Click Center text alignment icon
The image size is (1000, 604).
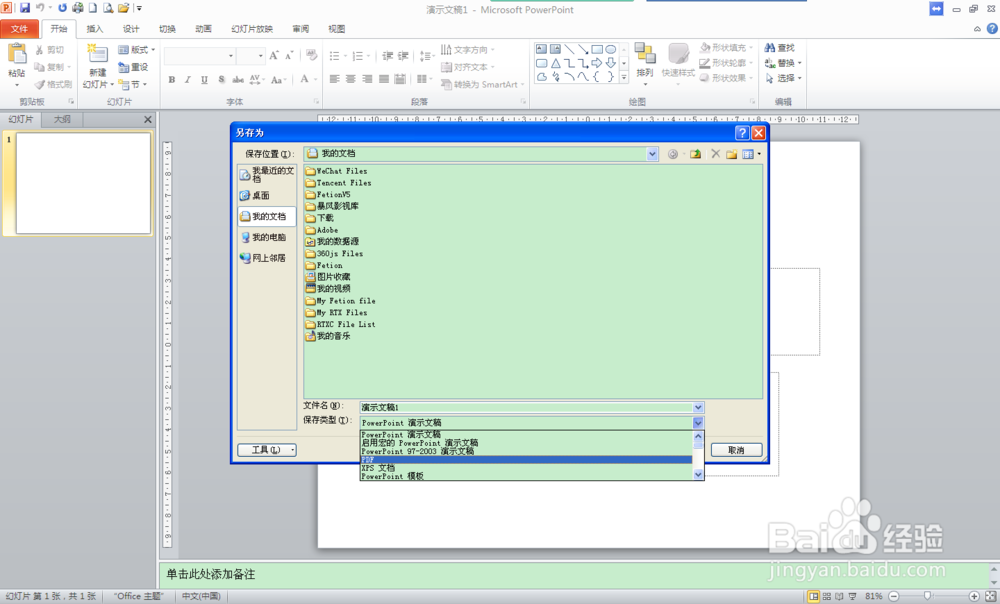click(x=351, y=79)
